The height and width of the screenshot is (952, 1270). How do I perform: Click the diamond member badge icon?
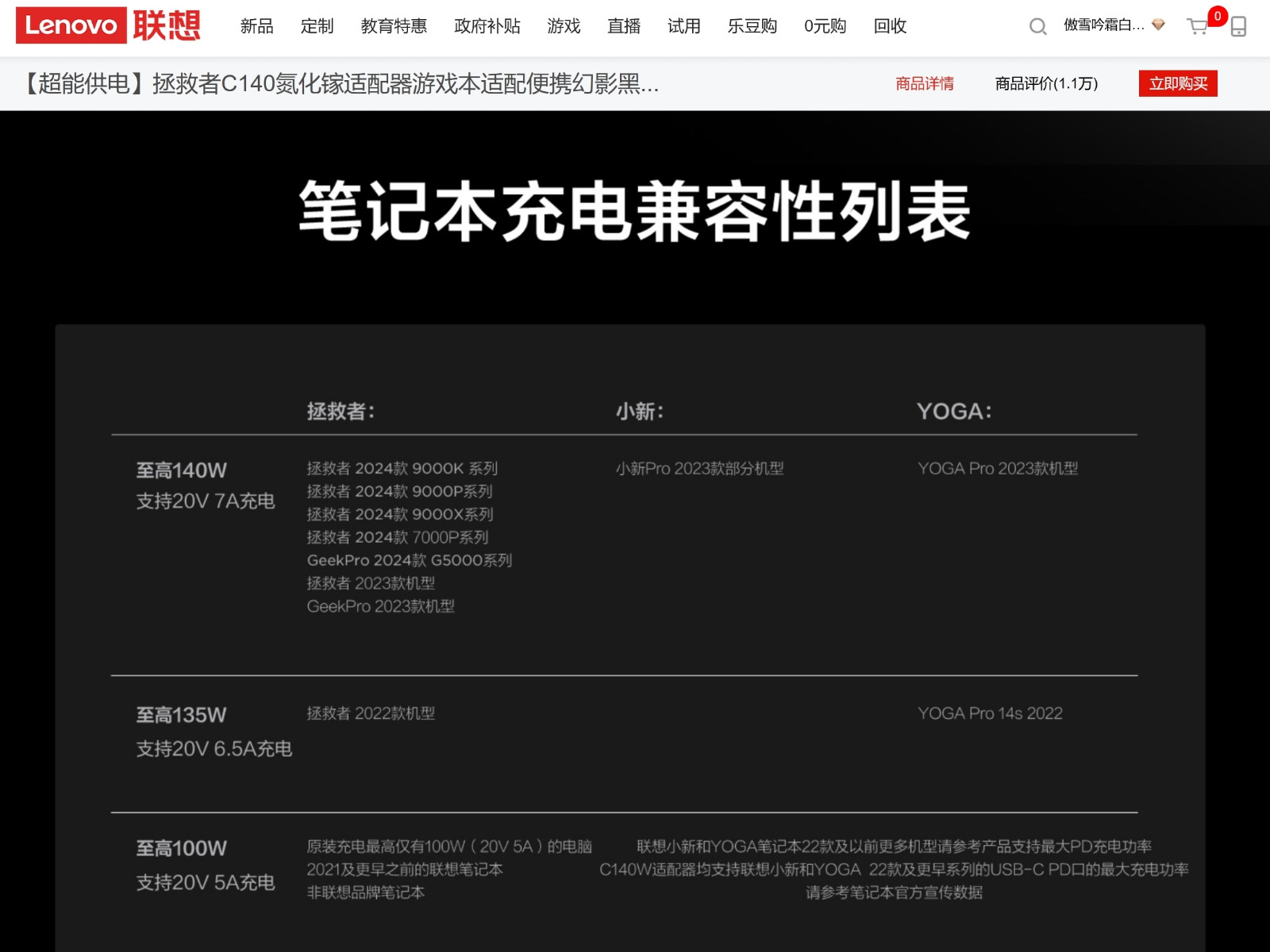[1159, 25]
